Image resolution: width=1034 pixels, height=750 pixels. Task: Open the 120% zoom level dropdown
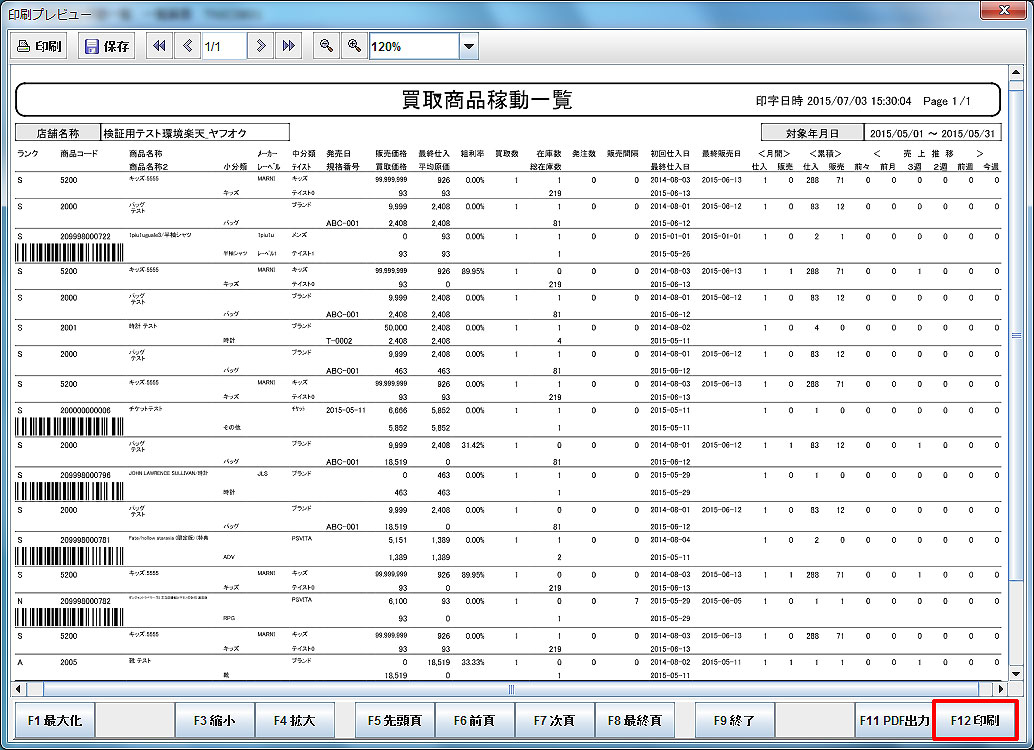click(x=468, y=46)
